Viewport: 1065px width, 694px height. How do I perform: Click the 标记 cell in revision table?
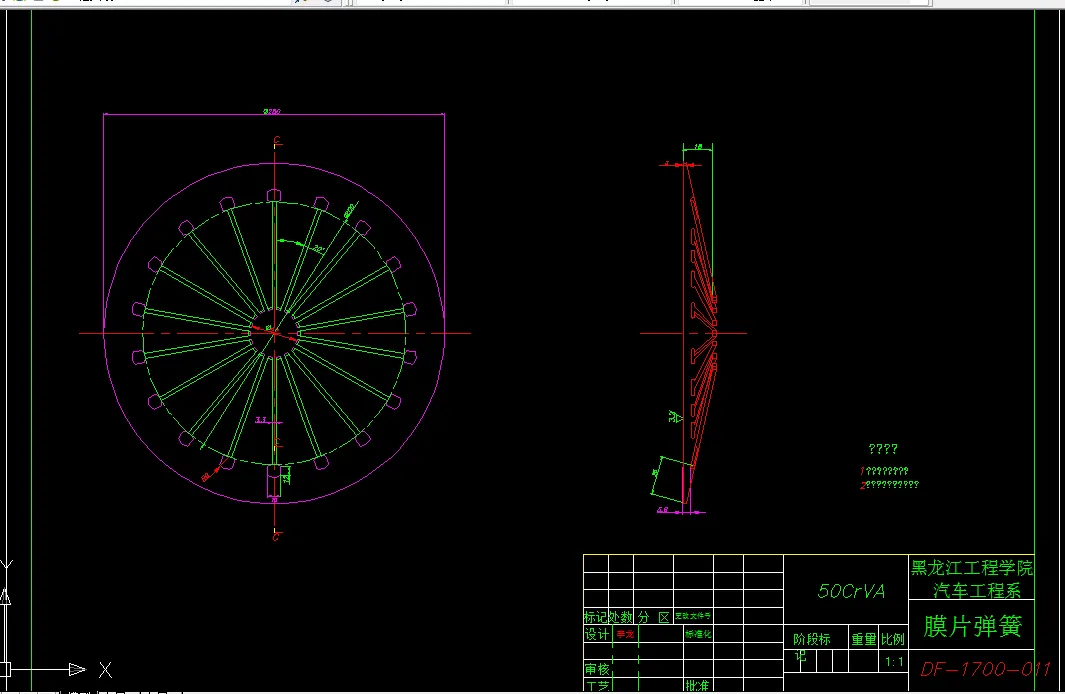click(x=595, y=617)
